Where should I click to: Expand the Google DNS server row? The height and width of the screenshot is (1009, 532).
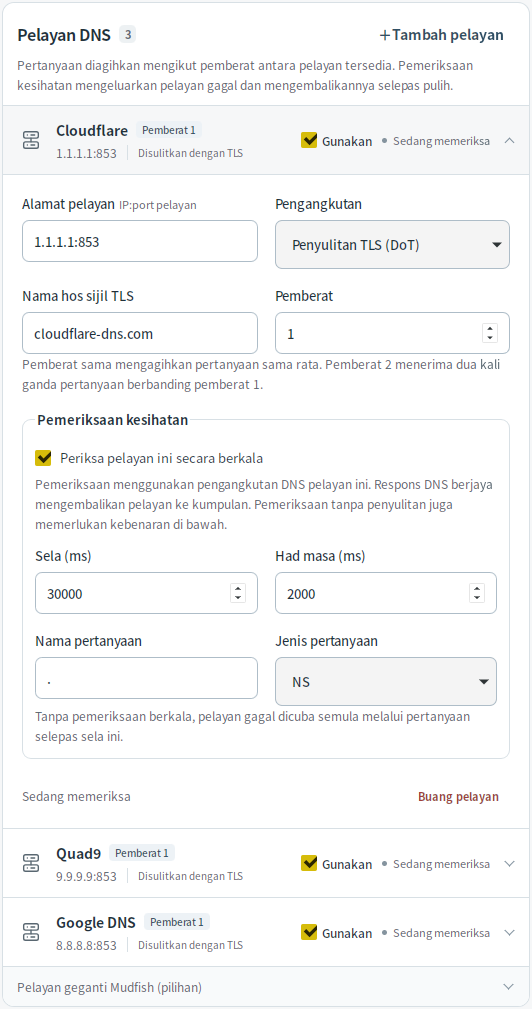point(509,932)
